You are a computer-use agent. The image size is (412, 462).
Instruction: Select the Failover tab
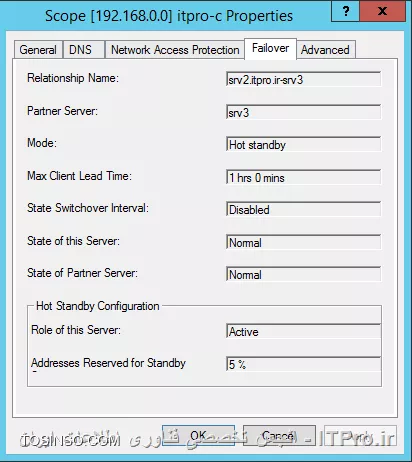pos(270,48)
